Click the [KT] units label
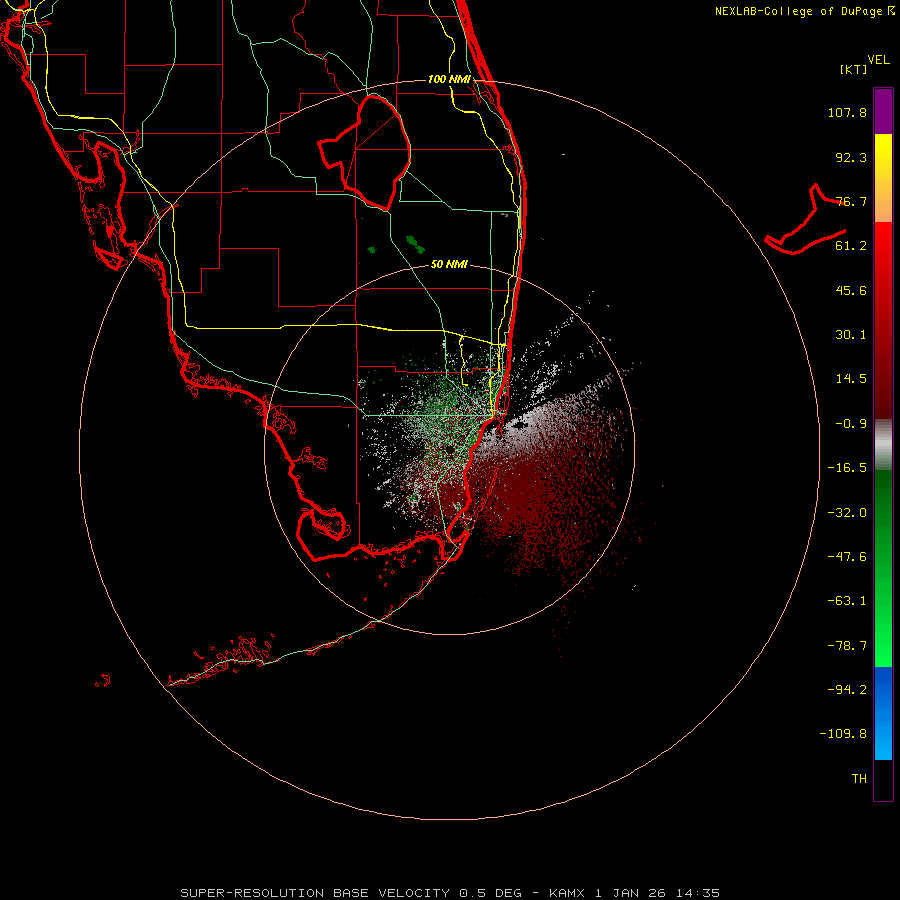 click(x=853, y=69)
